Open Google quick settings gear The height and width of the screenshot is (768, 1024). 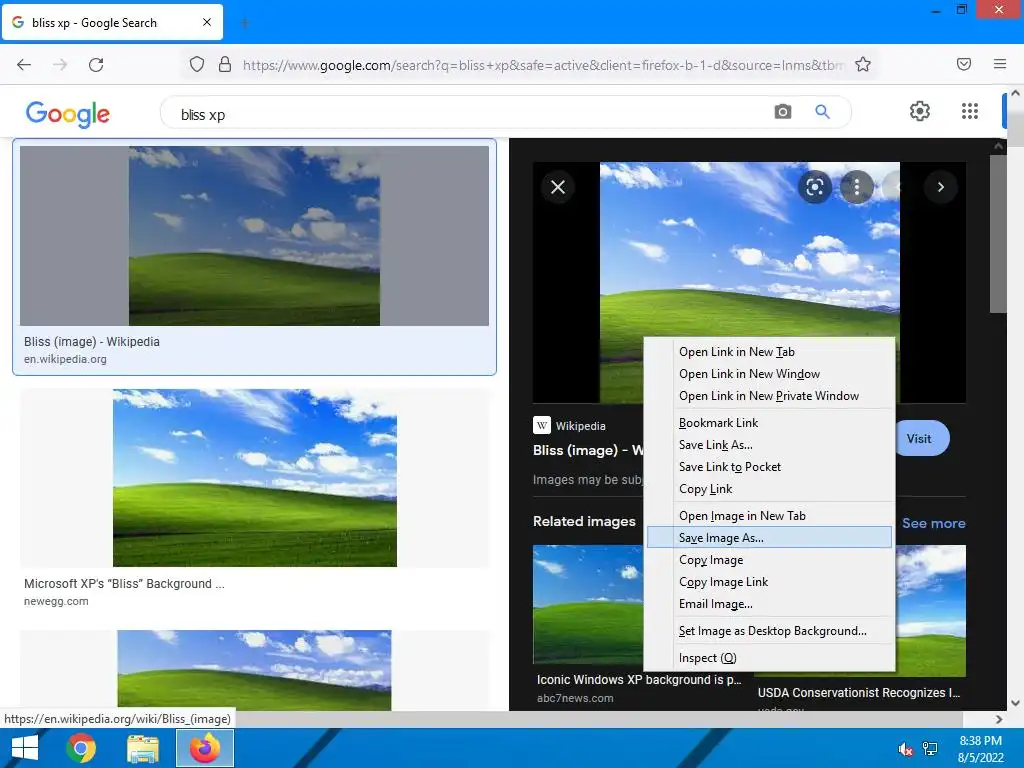coord(920,111)
